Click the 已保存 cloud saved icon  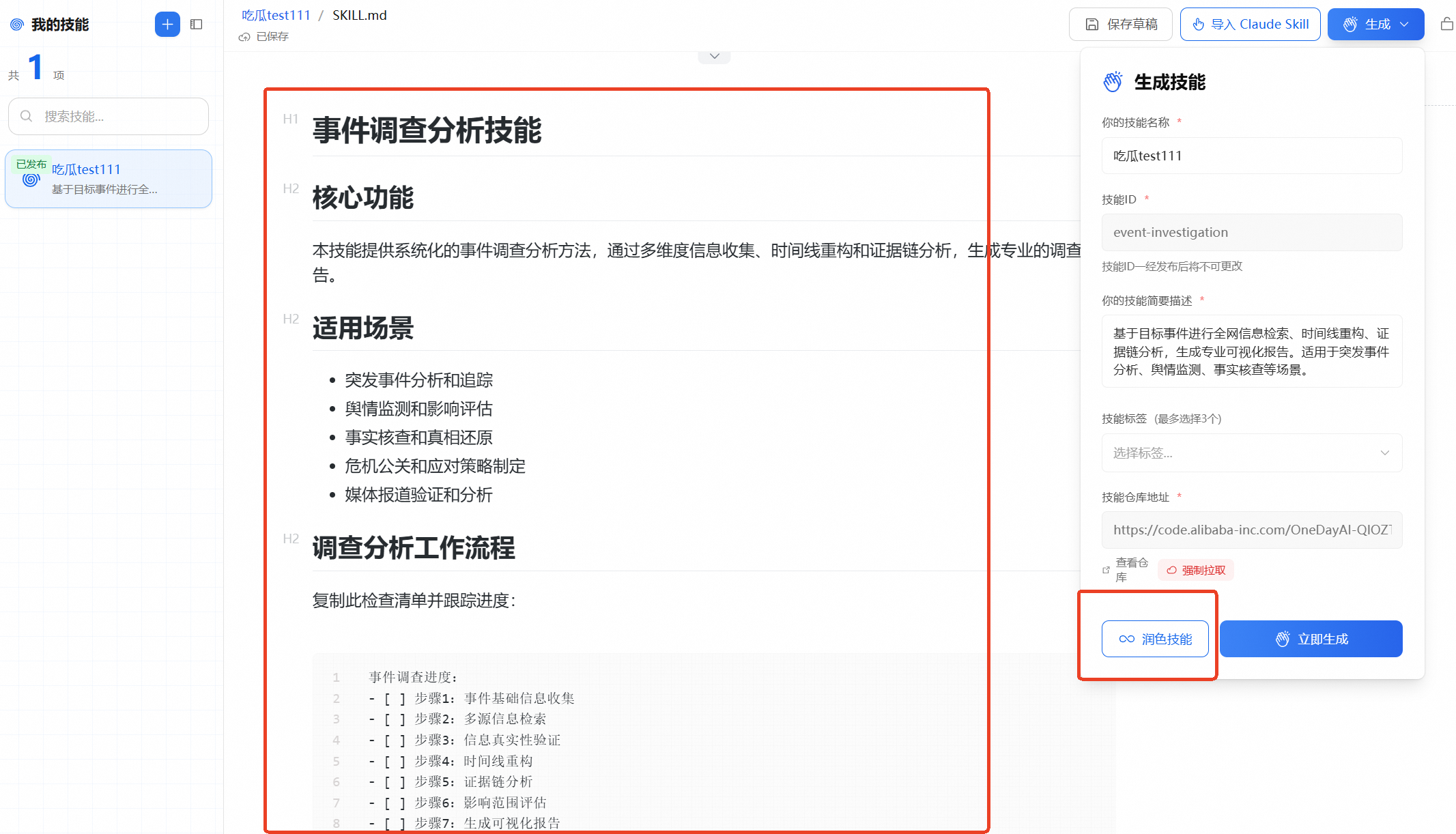coord(244,37)
